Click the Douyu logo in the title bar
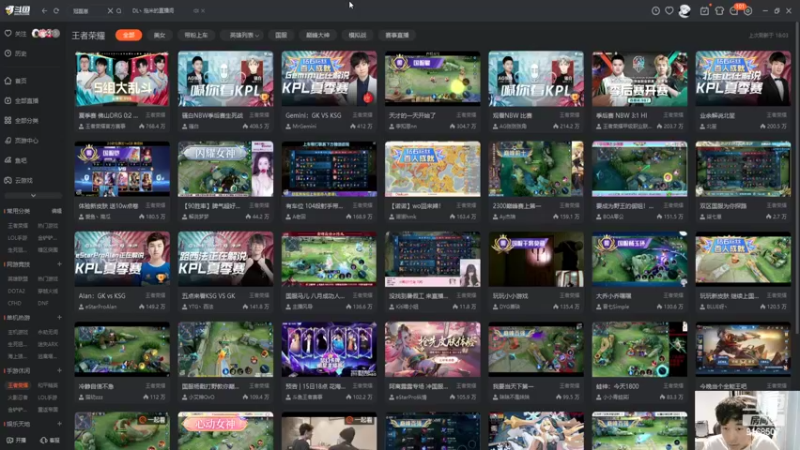The width and height of the screenshot is (800, 450). (18, 10)
